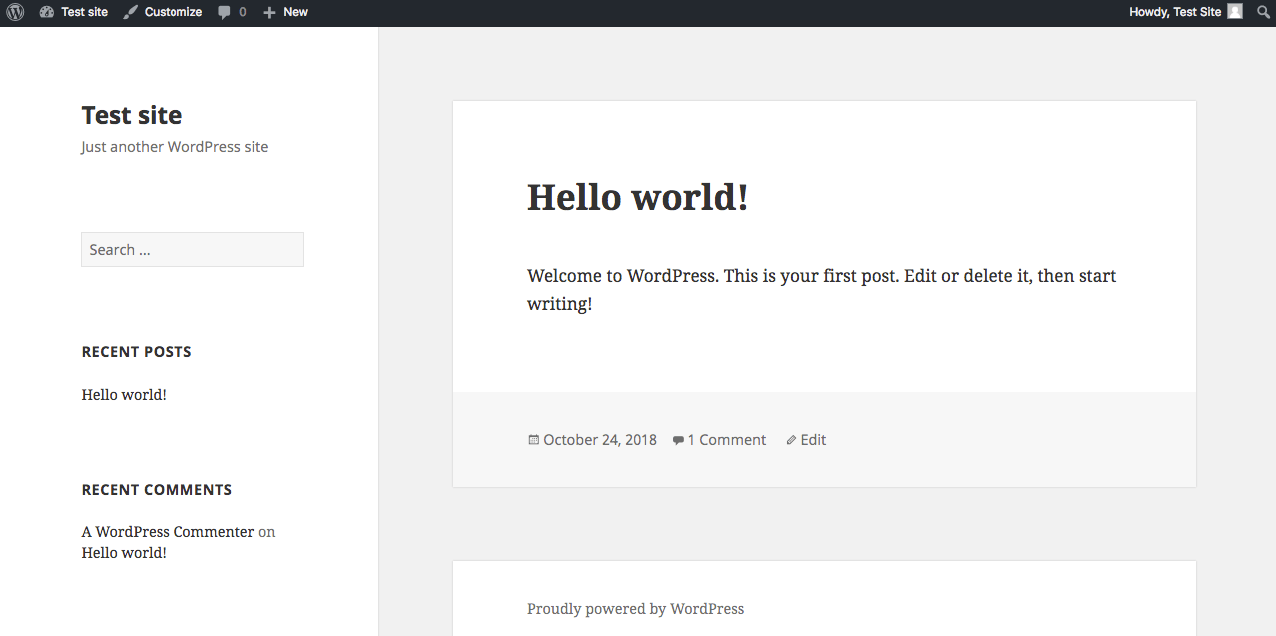Click Hello world! under Recent Posts
This screenshot has height=636, width=1276.
(124, 395)
